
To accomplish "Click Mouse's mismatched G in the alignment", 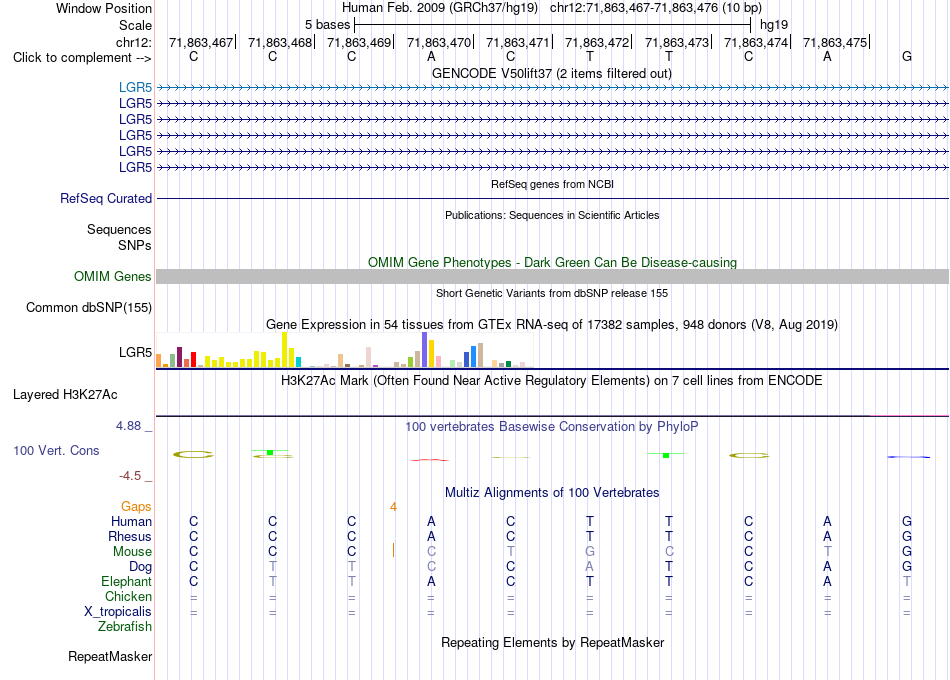I will (590, 552).
